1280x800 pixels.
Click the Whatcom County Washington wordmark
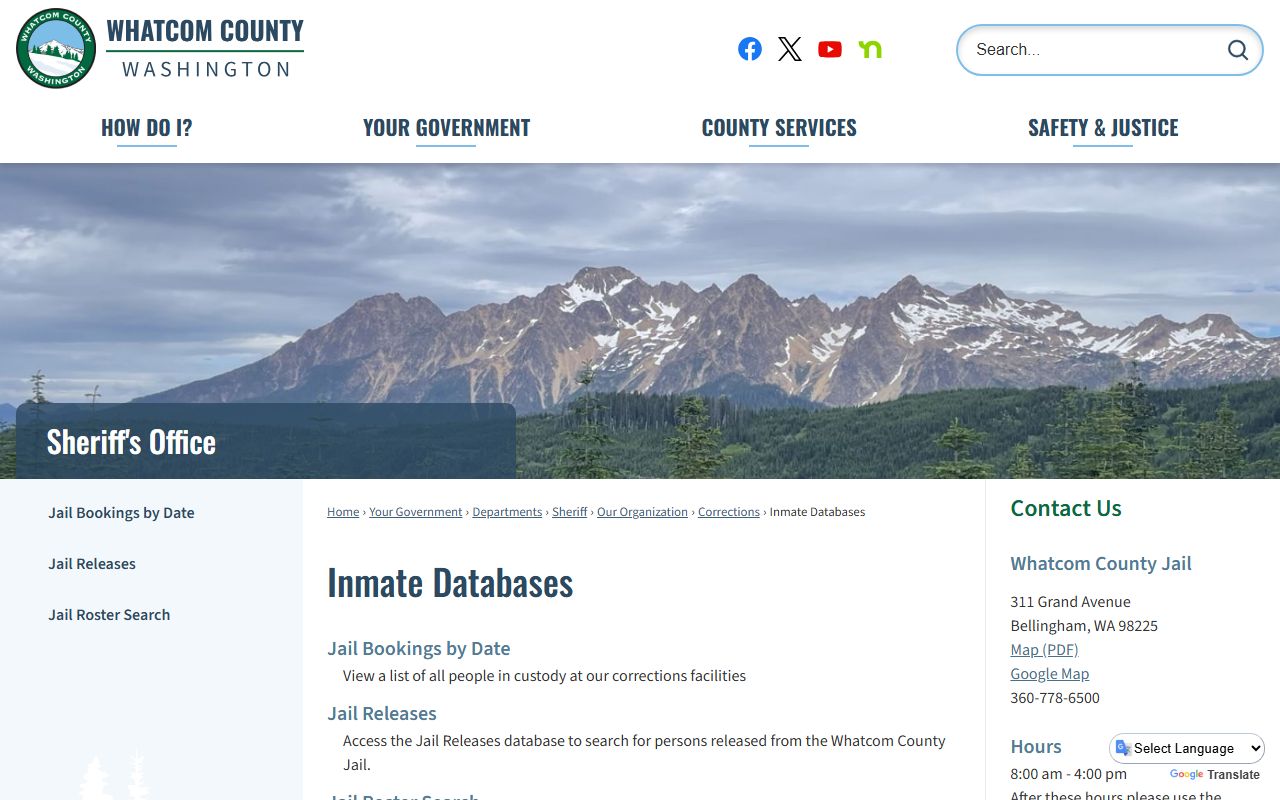(205, 47)
